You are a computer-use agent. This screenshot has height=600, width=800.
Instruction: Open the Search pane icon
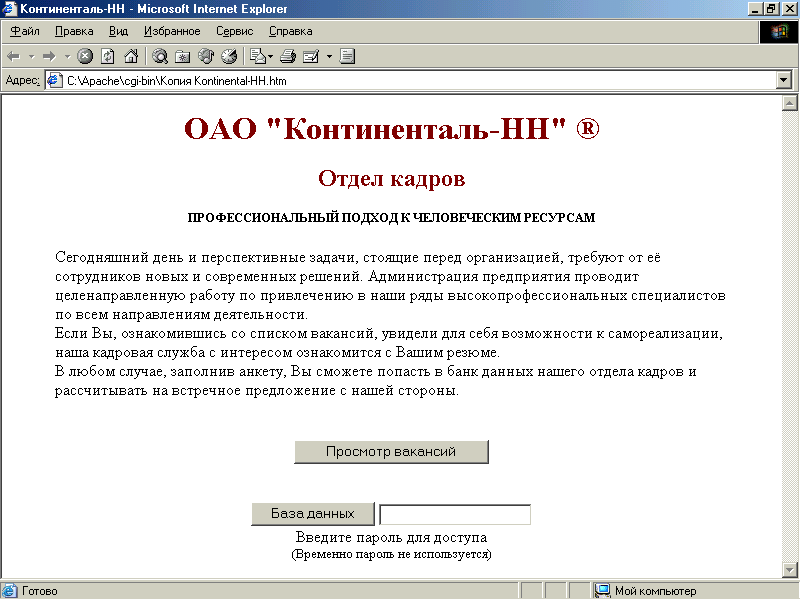[160, 56]
